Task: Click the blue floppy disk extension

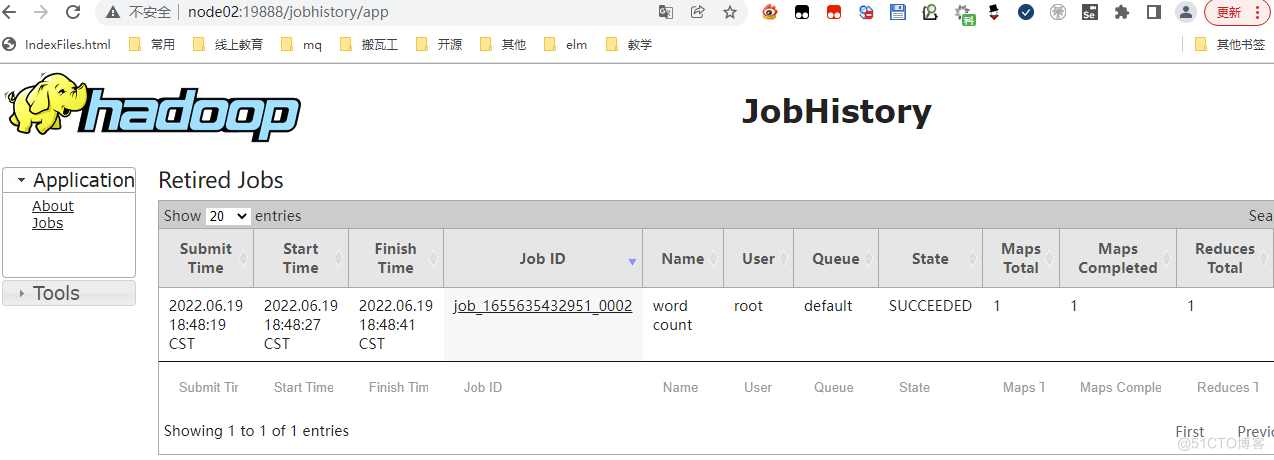Action: pos(898,13)
